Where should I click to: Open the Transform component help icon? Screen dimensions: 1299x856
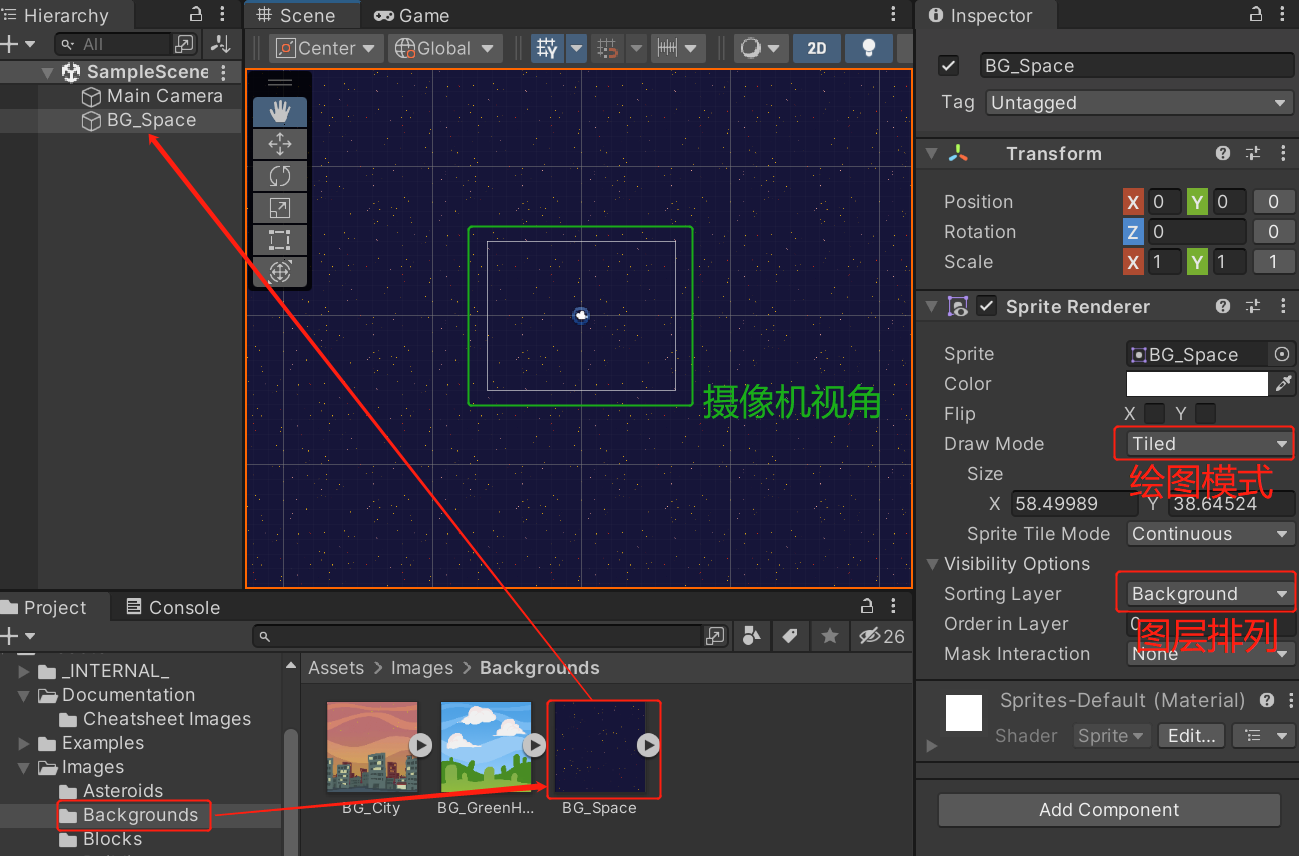coord(1223,153)
